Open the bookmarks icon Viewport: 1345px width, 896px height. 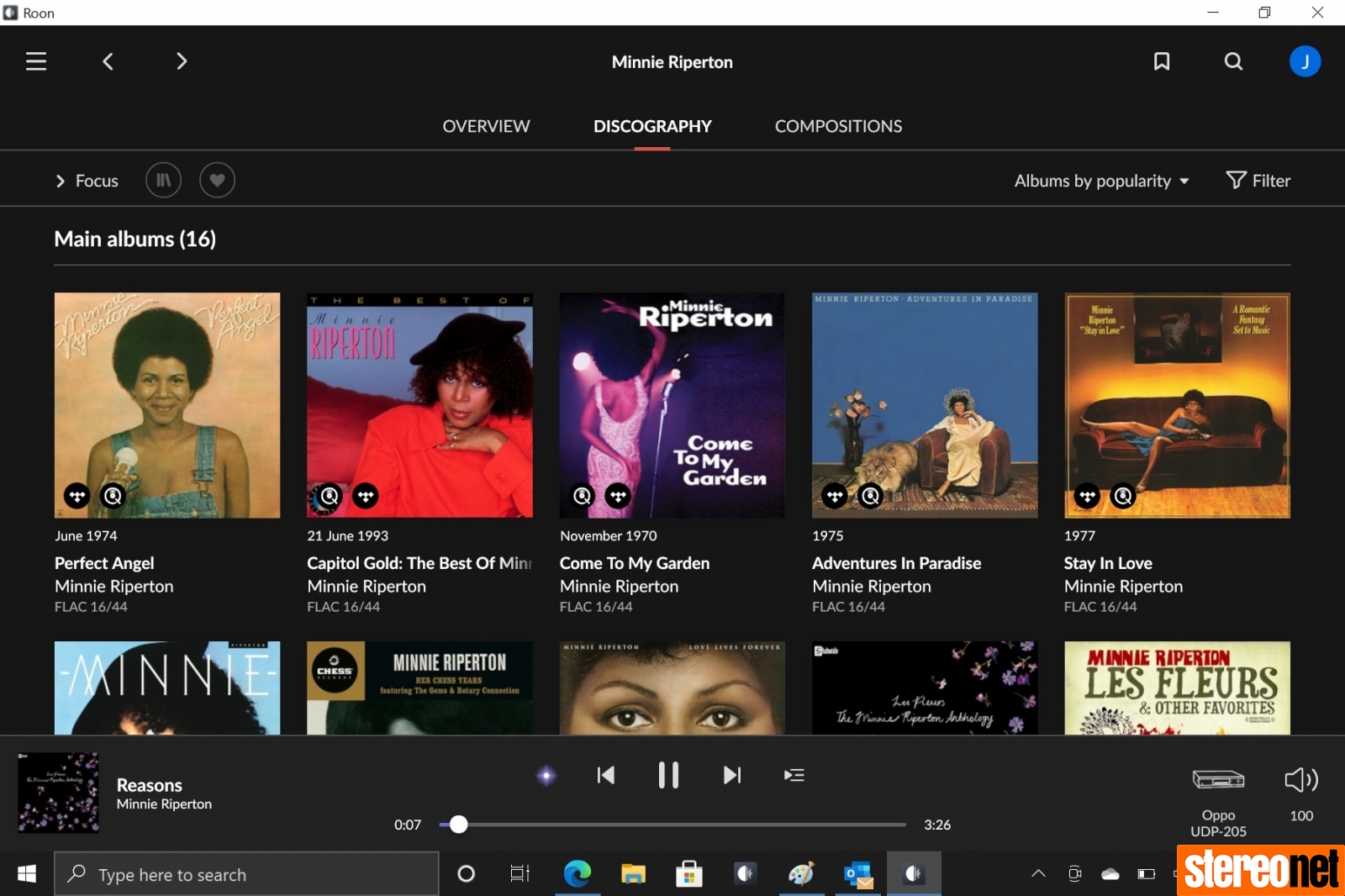click(1162, 61)
